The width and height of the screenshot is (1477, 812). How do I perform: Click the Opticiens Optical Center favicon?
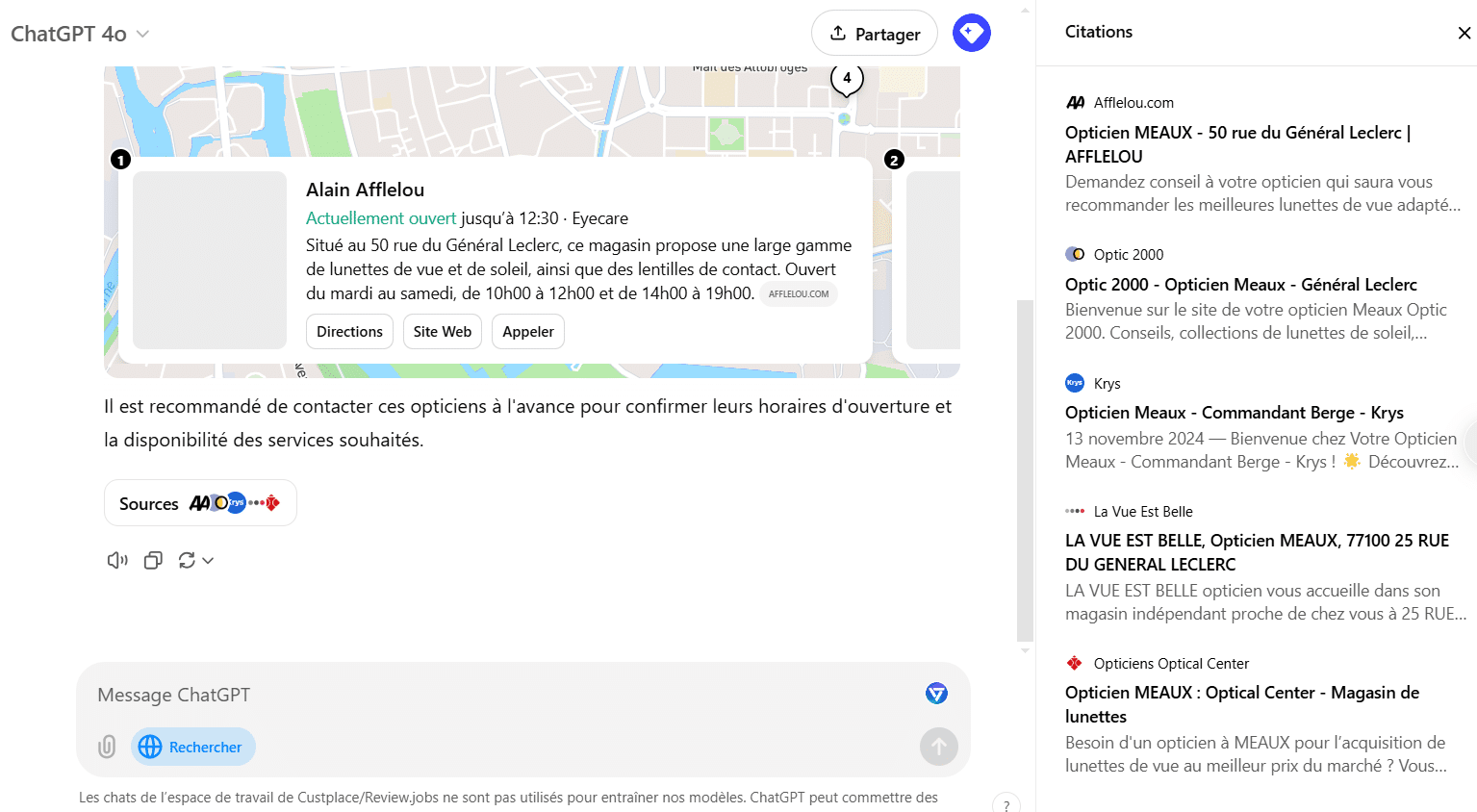[1073, 663]
